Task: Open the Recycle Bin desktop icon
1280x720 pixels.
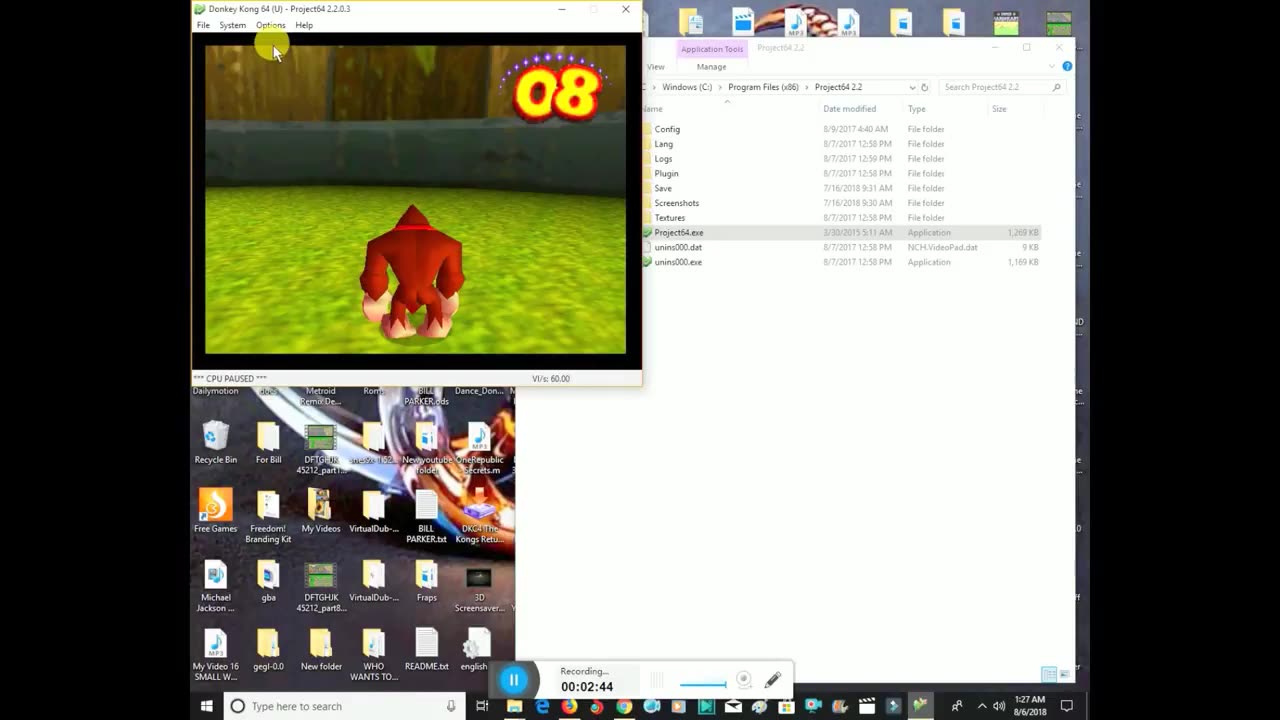Action: click(216, 443)
